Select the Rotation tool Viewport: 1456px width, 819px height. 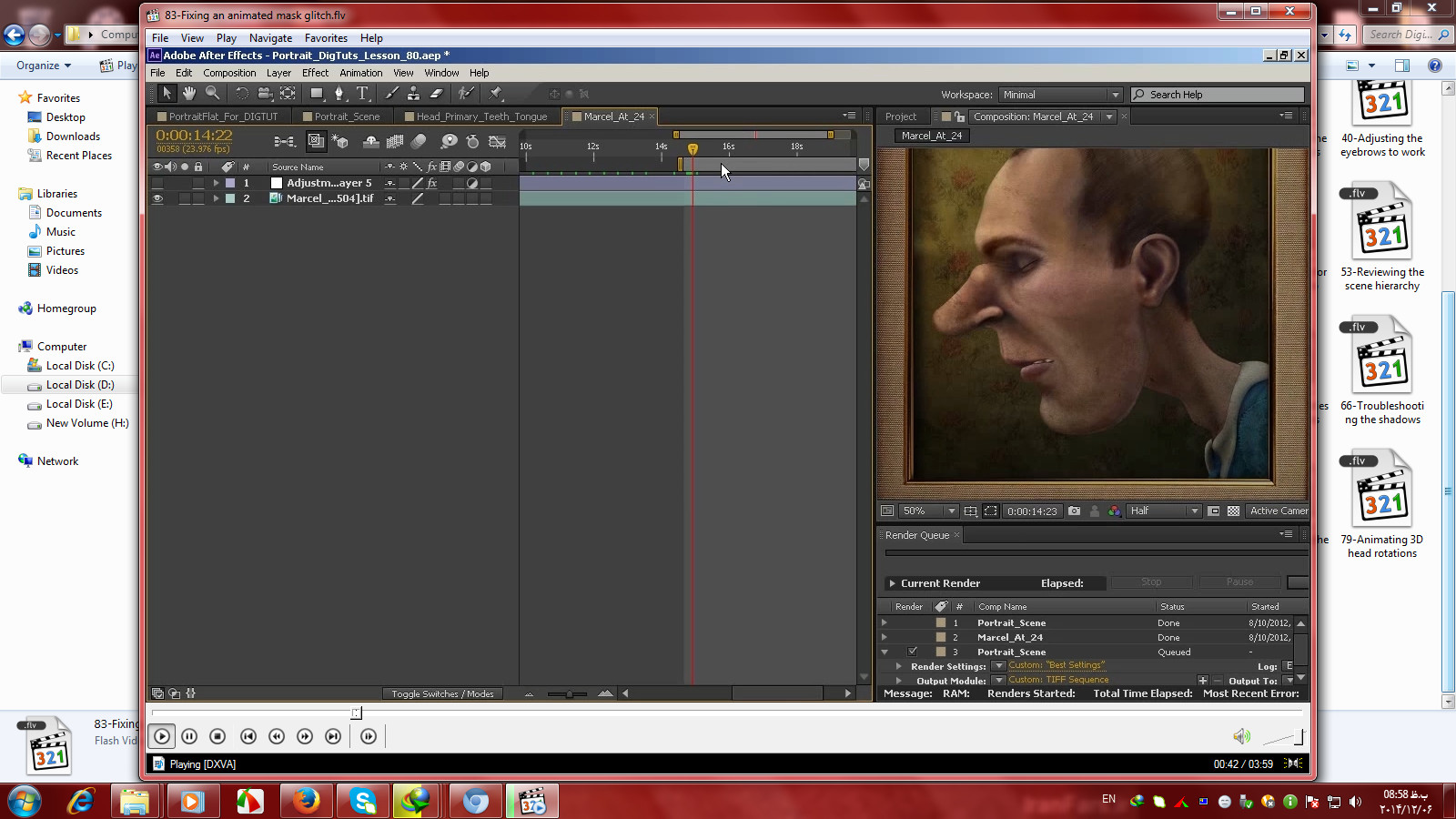click(x=242, y=93)
